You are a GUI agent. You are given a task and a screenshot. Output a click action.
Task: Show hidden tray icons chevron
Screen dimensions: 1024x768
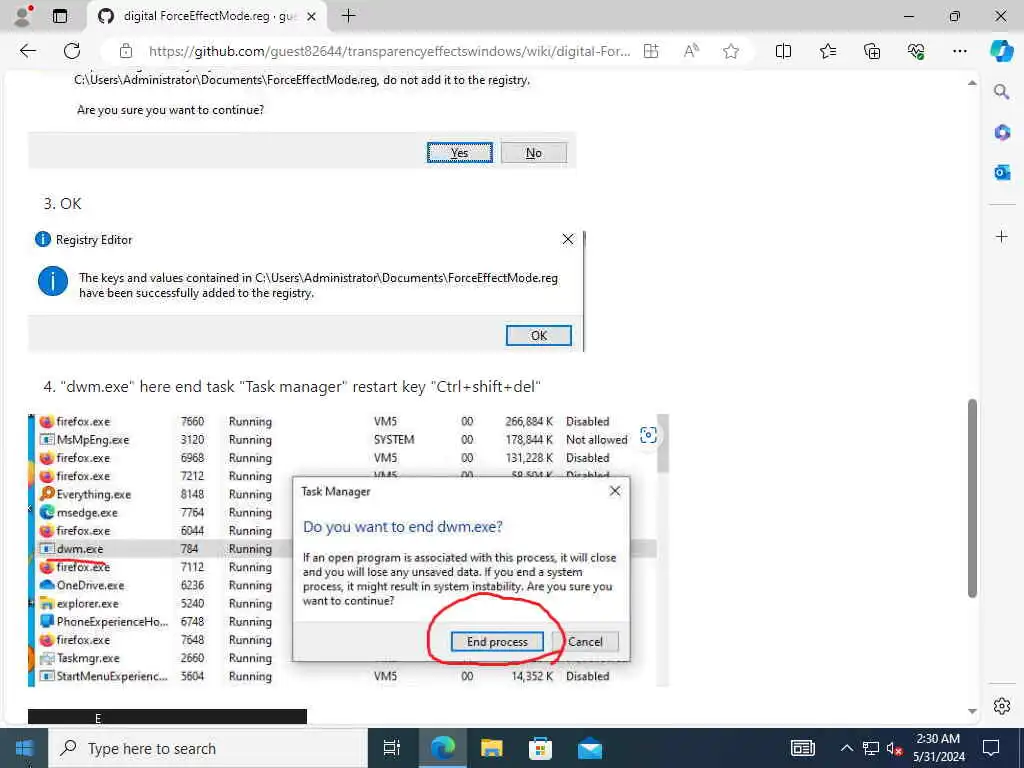coord(846,748)
